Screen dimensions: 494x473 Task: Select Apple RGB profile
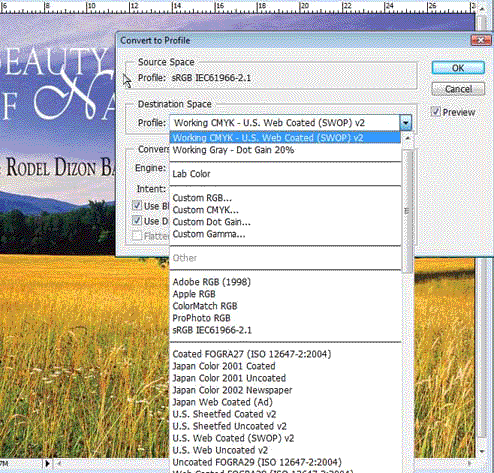285,294
